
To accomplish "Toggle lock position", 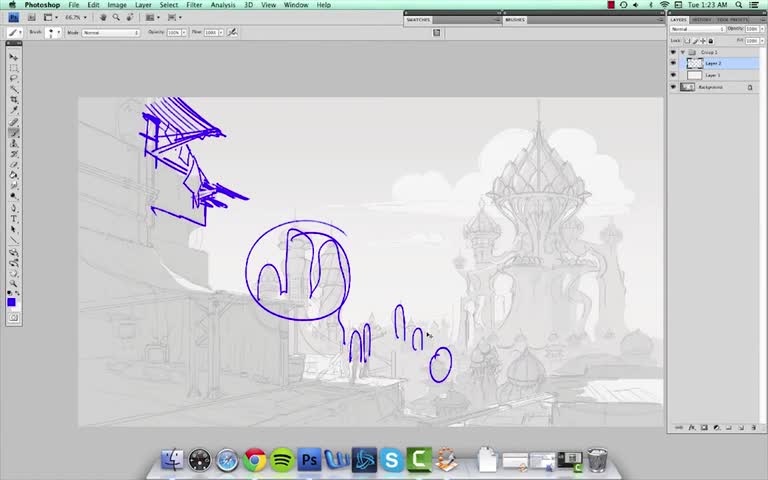I will click(703, 41).
